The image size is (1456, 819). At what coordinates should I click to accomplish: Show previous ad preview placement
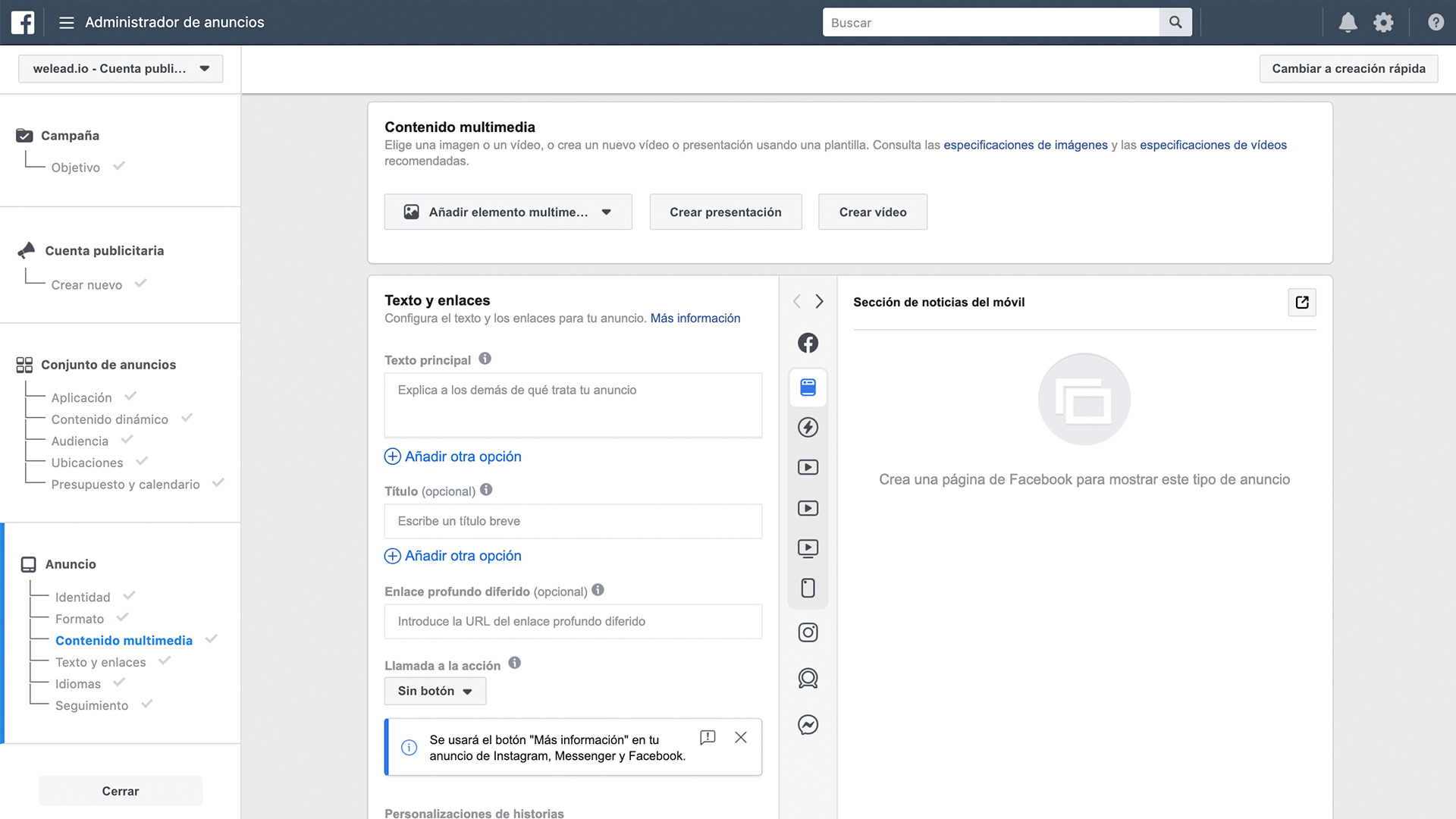tap(797, 302)
